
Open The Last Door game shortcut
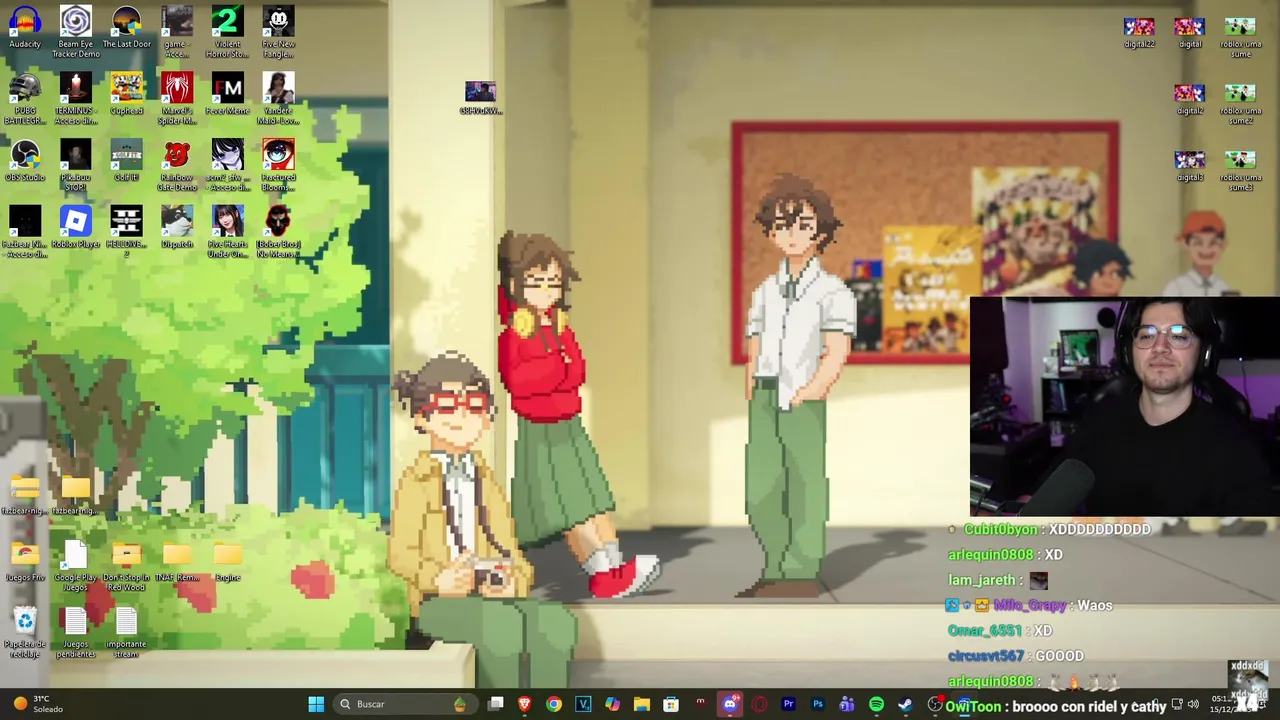click(x=127, y=28)
